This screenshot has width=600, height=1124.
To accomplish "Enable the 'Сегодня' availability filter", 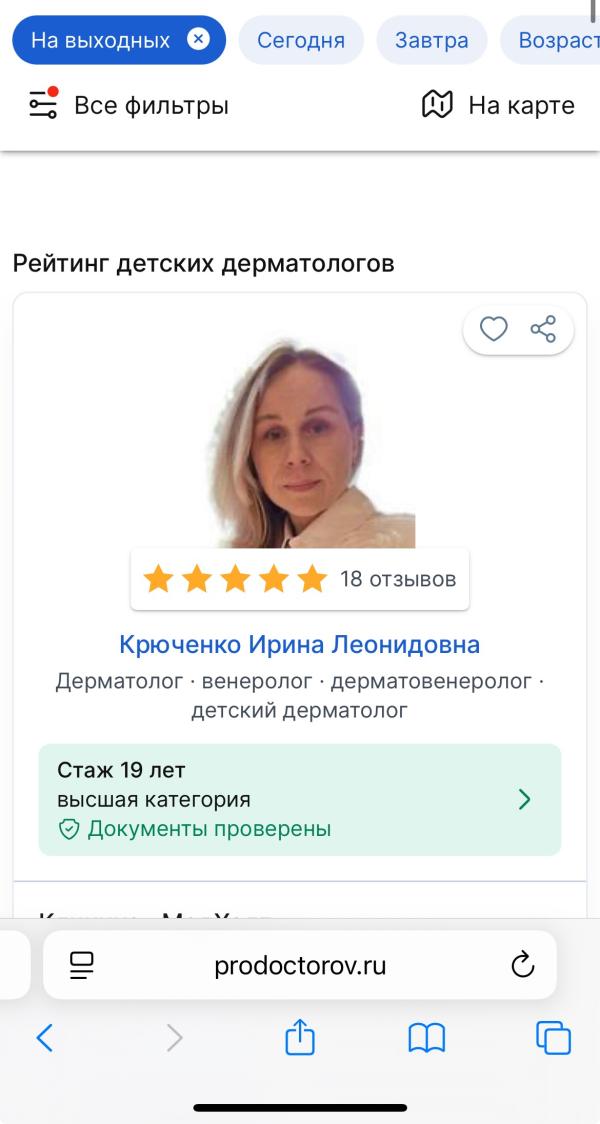I will (301, 39).
